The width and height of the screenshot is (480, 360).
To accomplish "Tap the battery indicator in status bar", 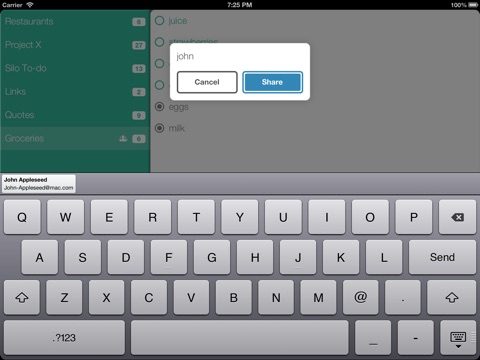I will pos(473,5).
